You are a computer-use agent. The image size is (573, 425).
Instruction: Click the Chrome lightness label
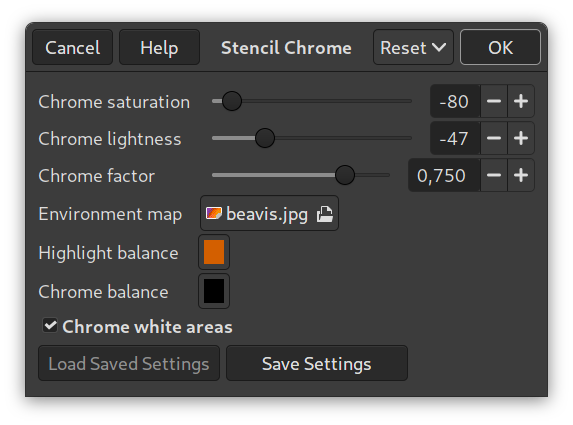(x=110, y=139)
